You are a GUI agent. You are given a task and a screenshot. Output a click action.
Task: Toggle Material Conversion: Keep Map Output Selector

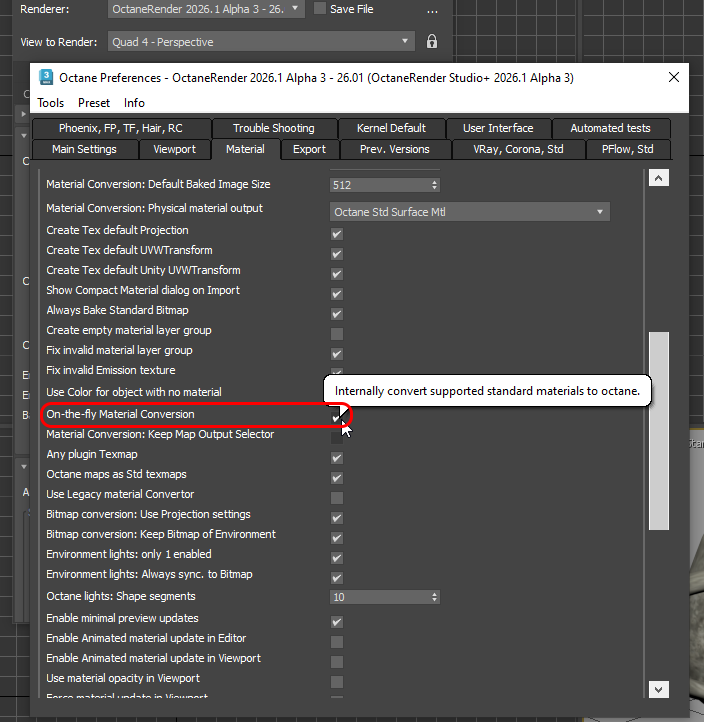coord(337,438)
